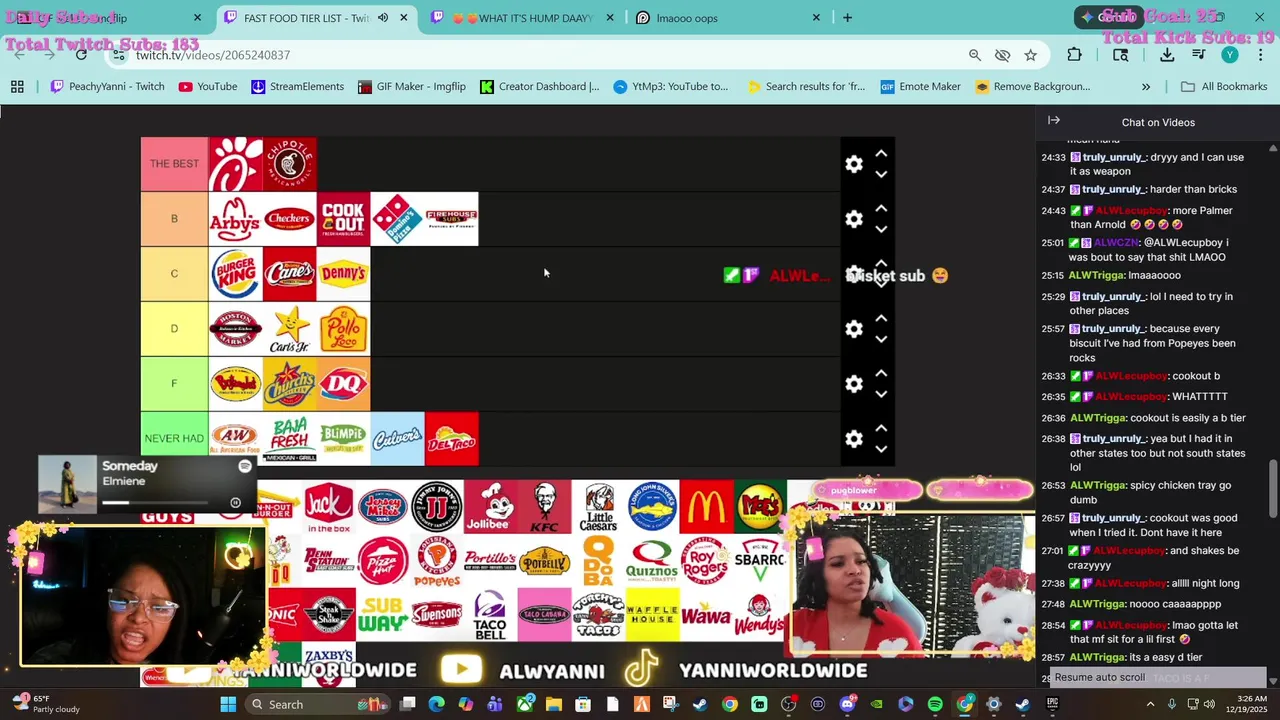
Task: Click the twitch.tv address bar
Action: 540,55
